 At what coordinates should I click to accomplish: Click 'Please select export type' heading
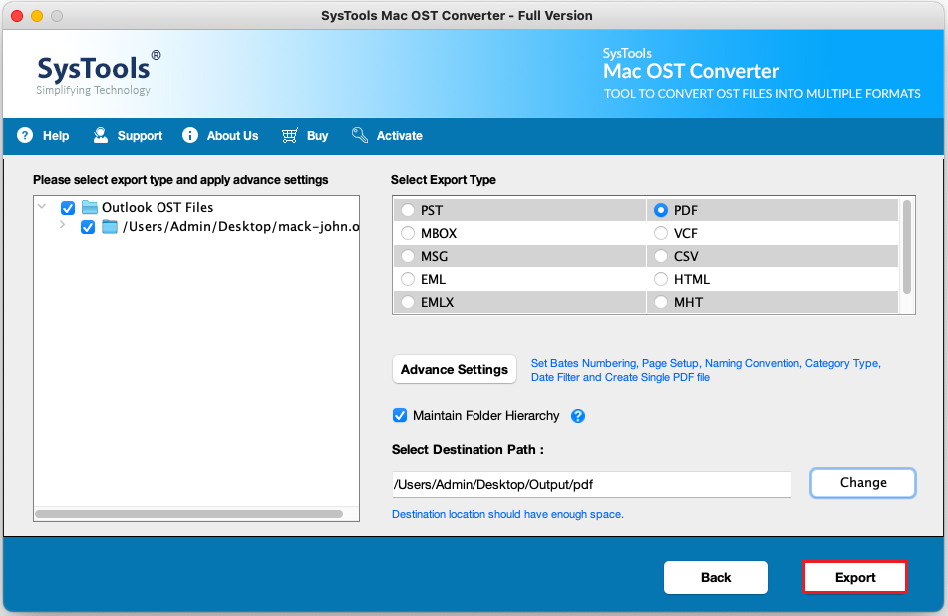click(x=180, y=180)
